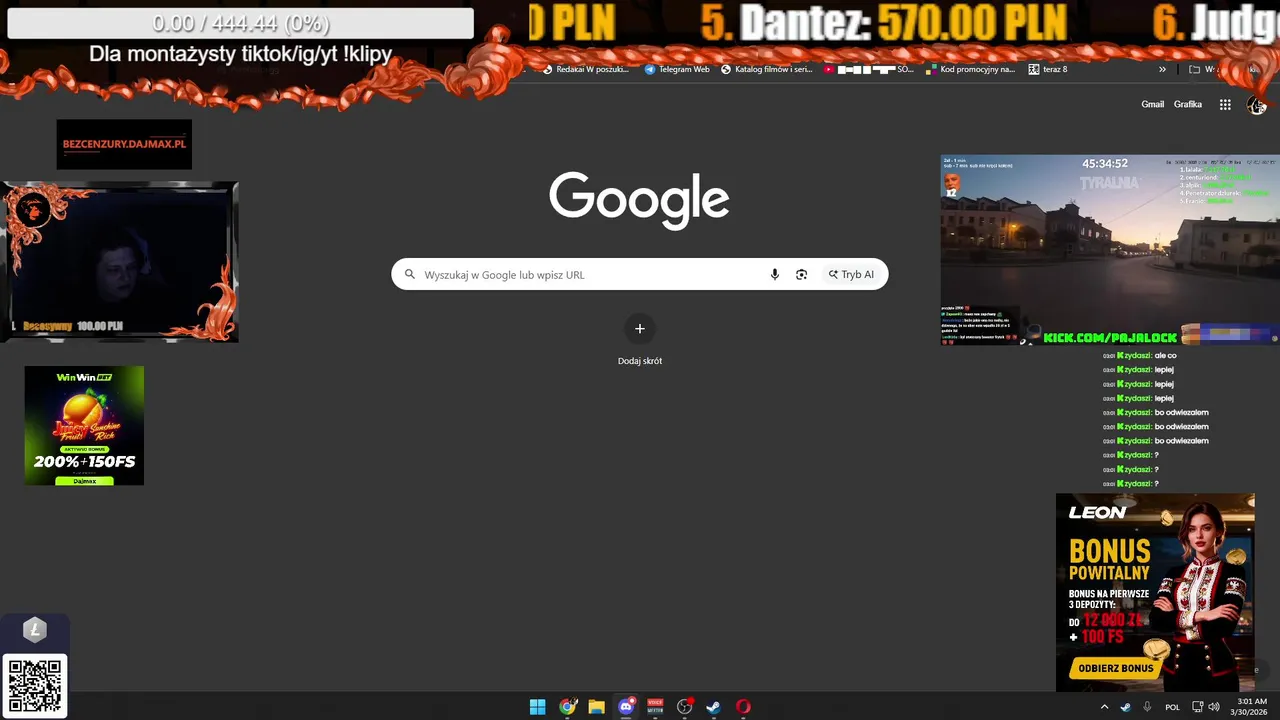Click the Steam icon in system tray

pyautogui.click(x=1125, y=707)
